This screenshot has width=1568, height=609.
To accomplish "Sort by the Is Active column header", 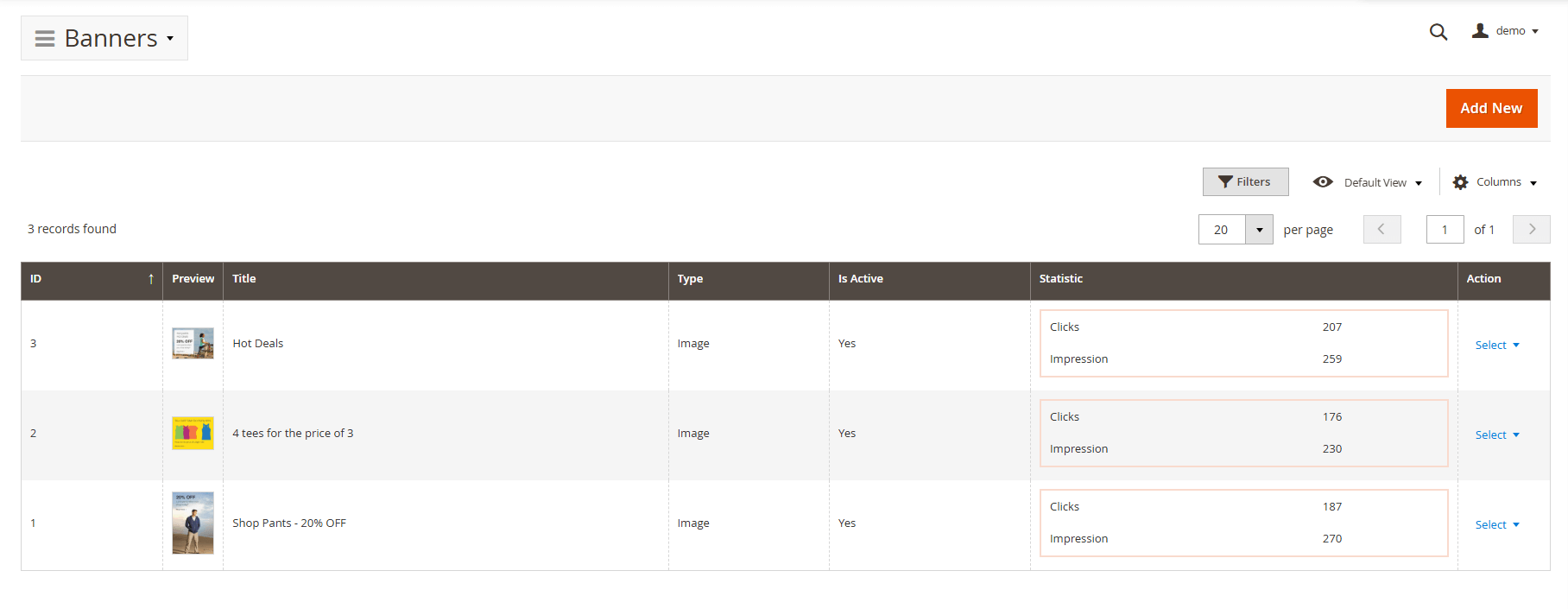I will point(860,279).
